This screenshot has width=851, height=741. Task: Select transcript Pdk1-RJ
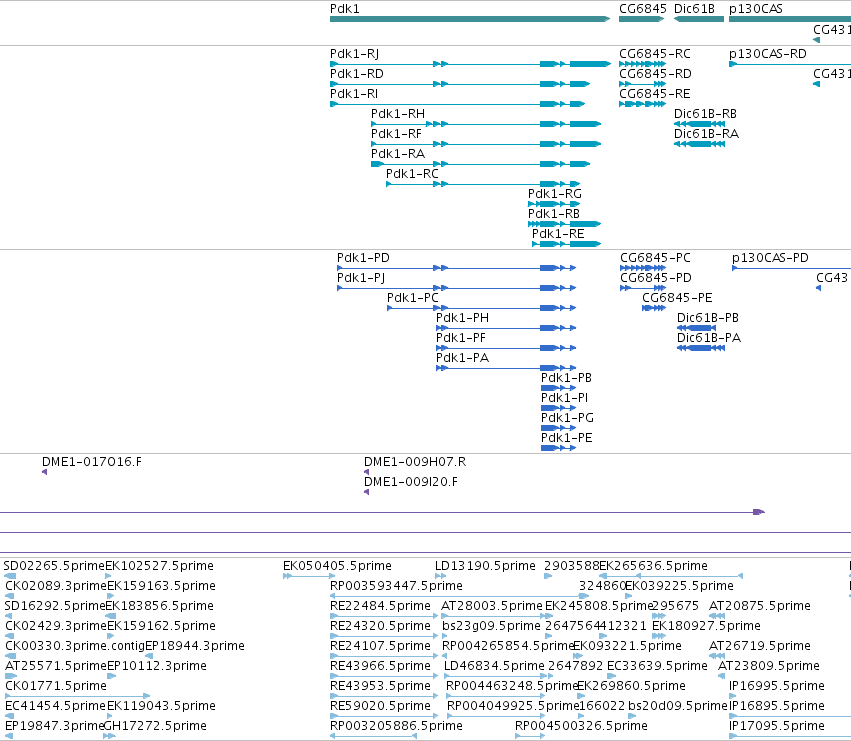354,54
